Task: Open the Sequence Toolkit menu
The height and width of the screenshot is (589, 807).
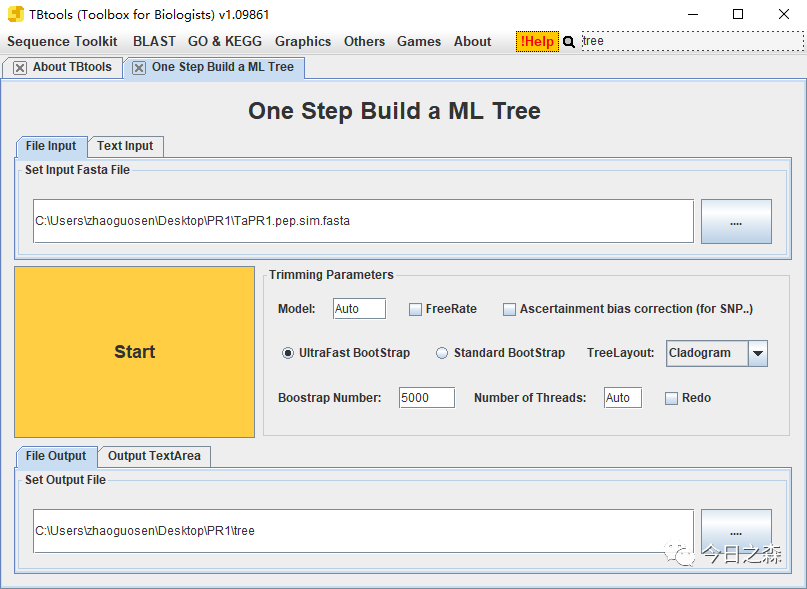Action: tap(62, 41)
